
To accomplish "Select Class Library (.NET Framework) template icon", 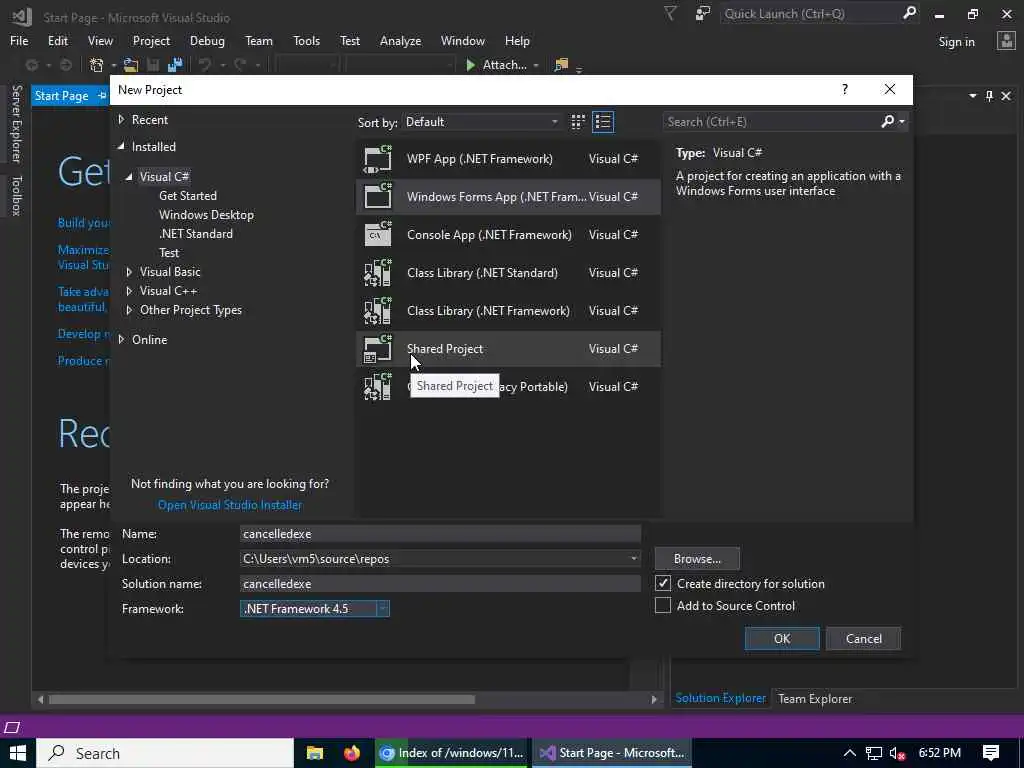I will [377, 310].
